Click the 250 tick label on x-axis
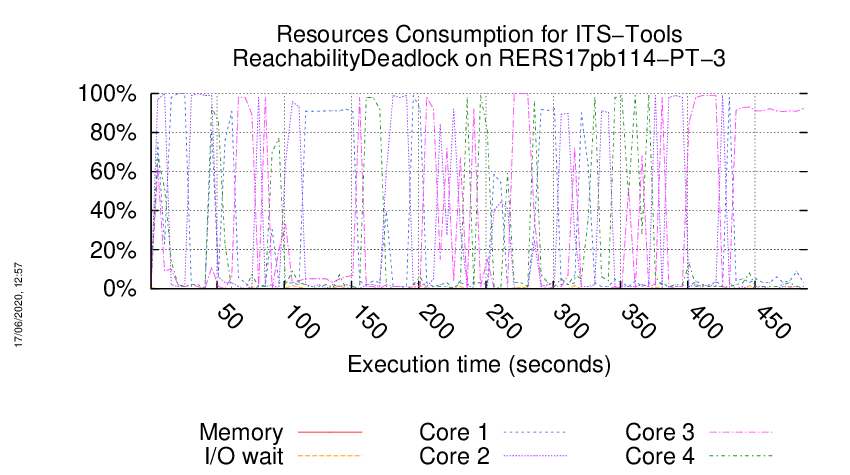Image resolution: width=850 pixels, height=475 pixels. pyautogui.click(x=503, y=322)
